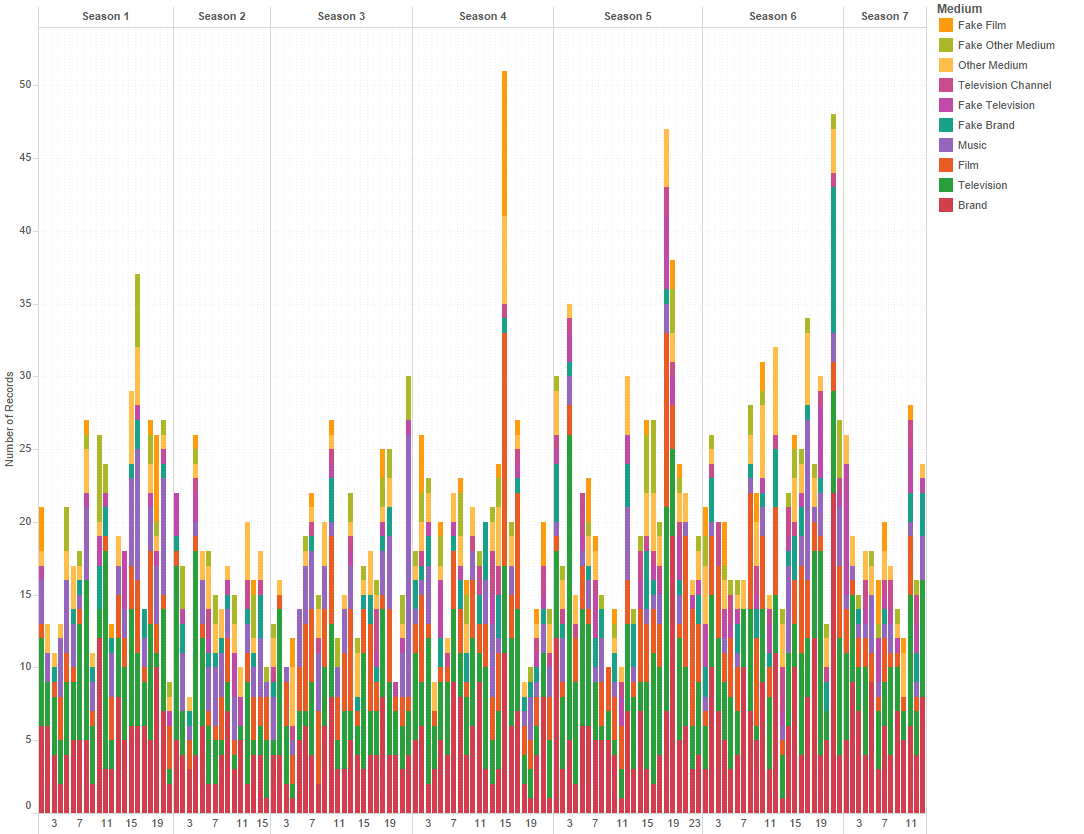Click the 'Fake Television' legend label
This screenshot has height=834, width=1084.
pos(996,105)
